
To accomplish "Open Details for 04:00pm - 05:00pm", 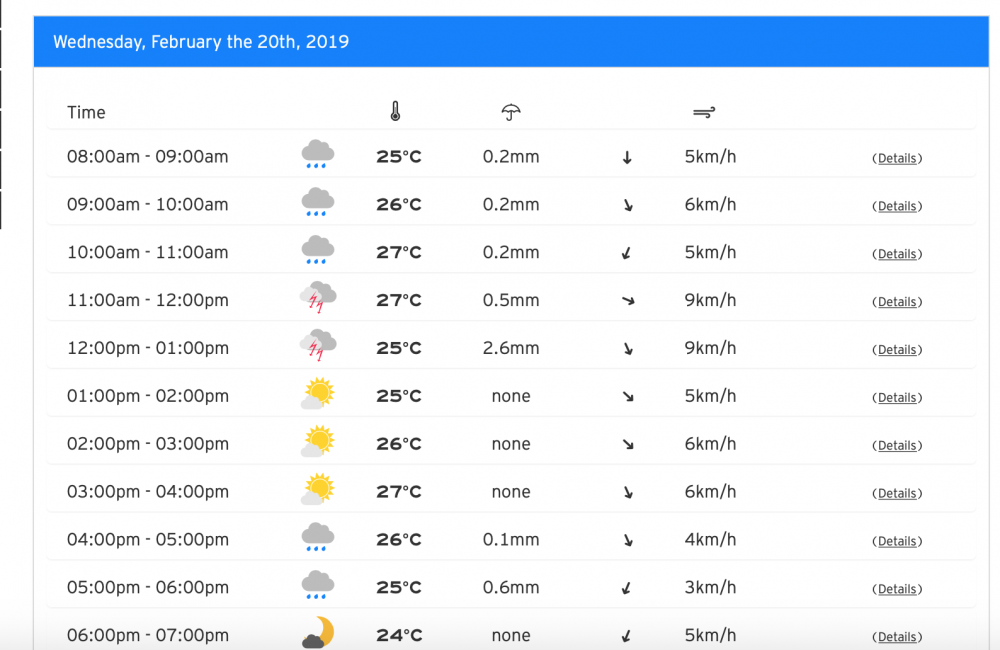I will pos(897,541).
